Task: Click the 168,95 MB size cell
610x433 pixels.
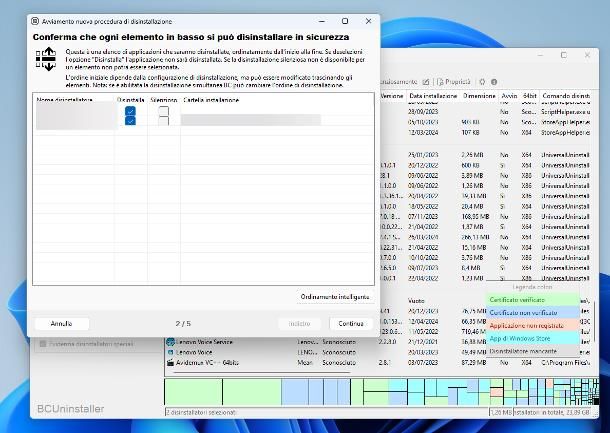Action: [475, 217]
